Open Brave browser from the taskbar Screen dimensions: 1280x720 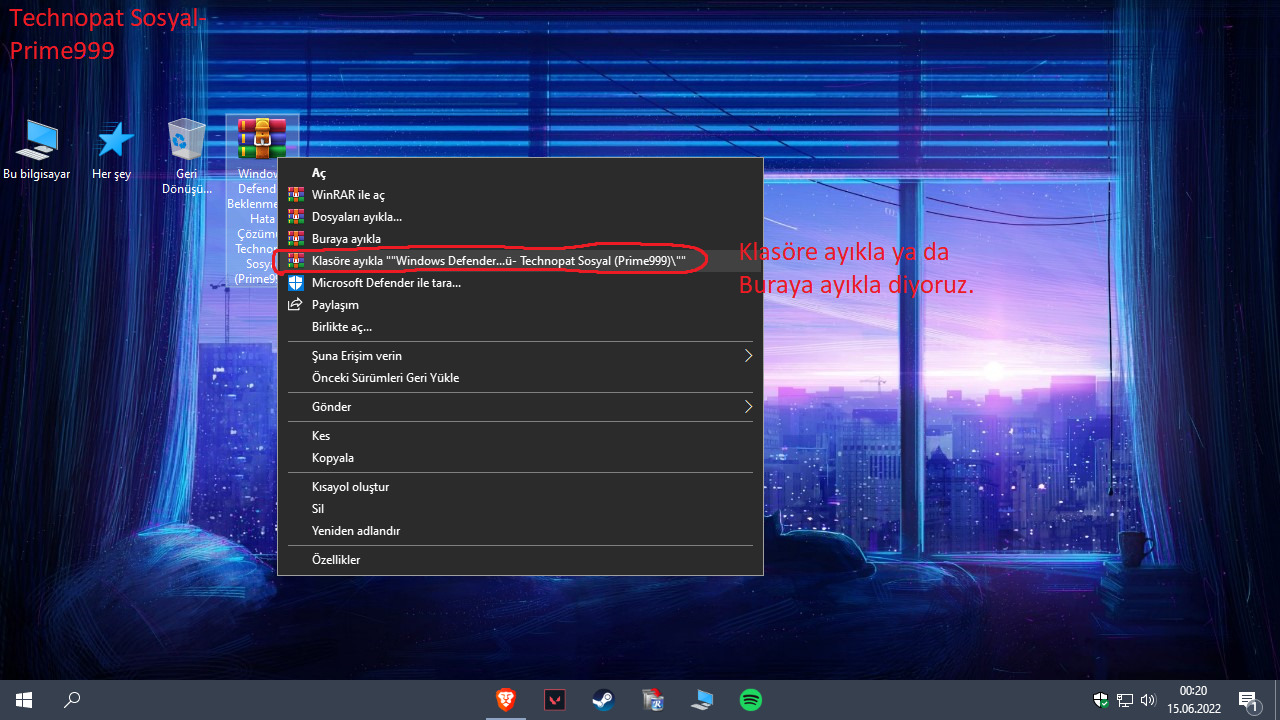[x=506, y=700]
